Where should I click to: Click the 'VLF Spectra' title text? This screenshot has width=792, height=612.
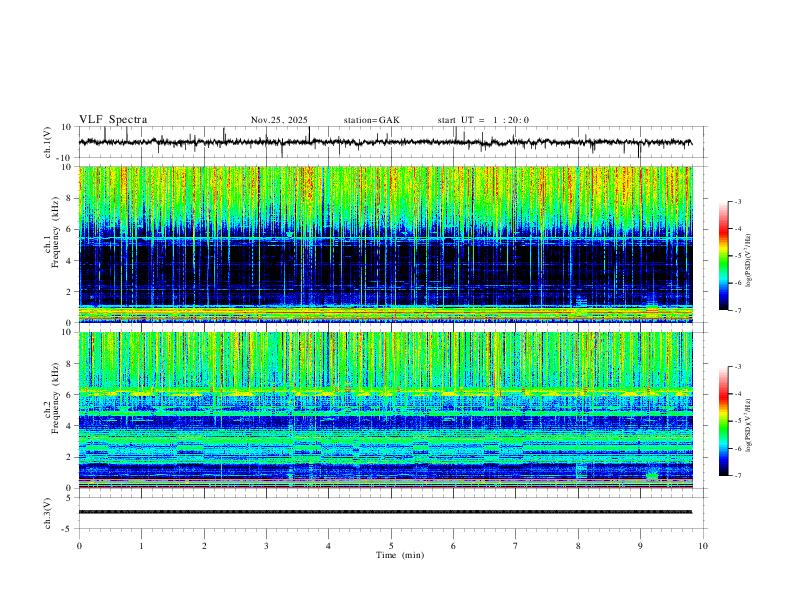point(113,120)
